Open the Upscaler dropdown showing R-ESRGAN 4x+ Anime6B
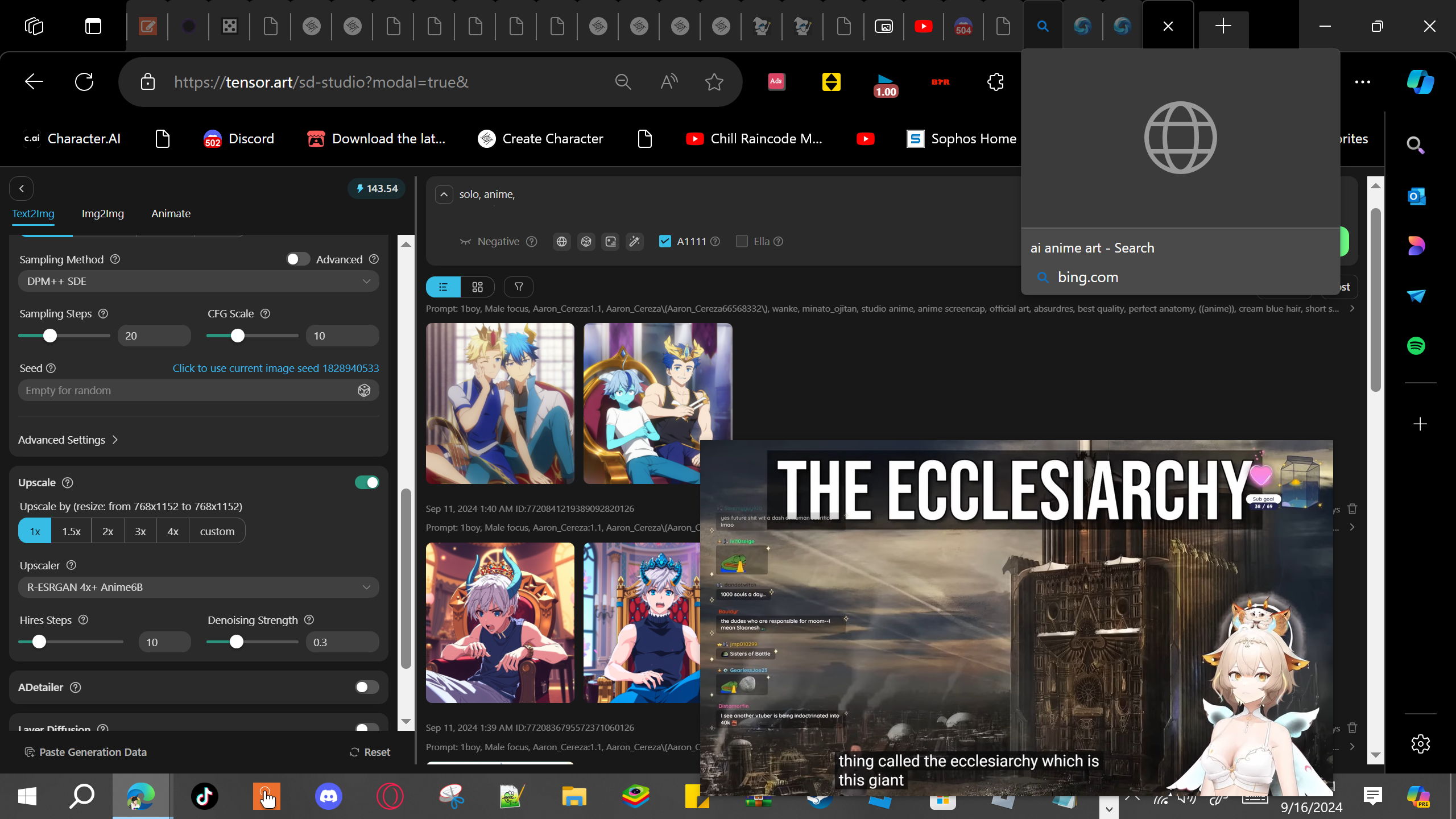 [x=198, y=587]
